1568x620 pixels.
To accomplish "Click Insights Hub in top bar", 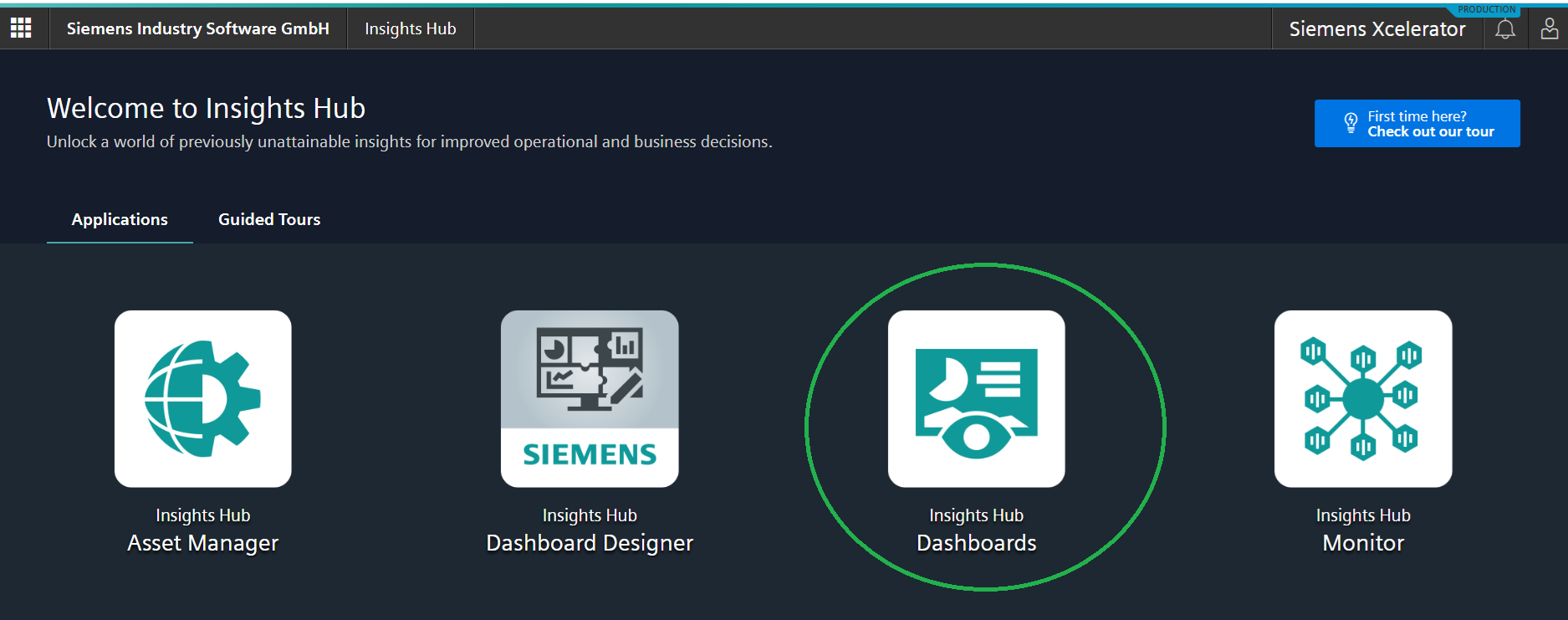I will [411, 28].
